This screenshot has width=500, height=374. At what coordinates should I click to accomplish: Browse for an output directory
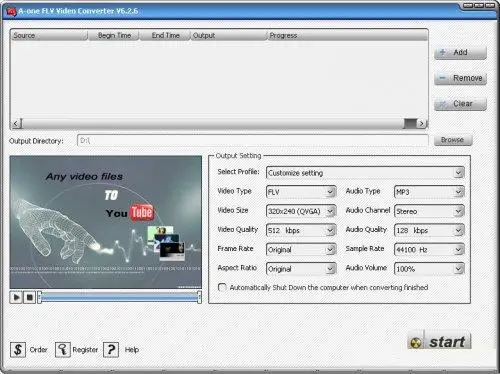coord(453,140)
